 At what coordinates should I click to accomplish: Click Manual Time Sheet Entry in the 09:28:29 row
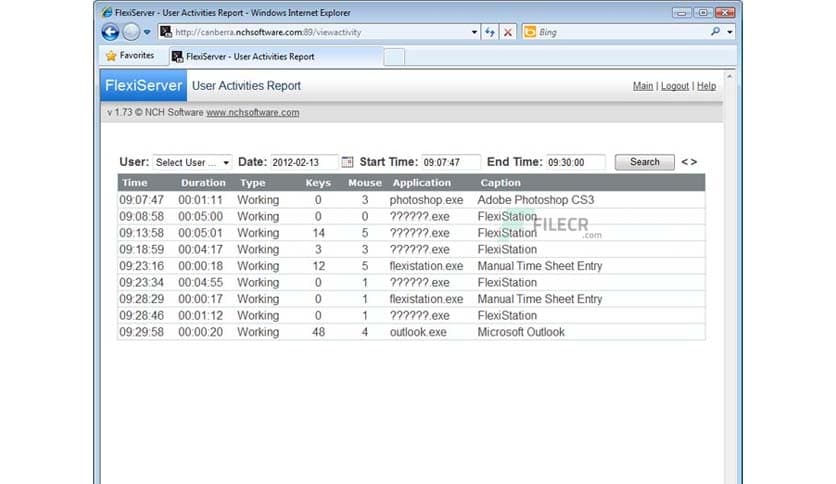540,299
